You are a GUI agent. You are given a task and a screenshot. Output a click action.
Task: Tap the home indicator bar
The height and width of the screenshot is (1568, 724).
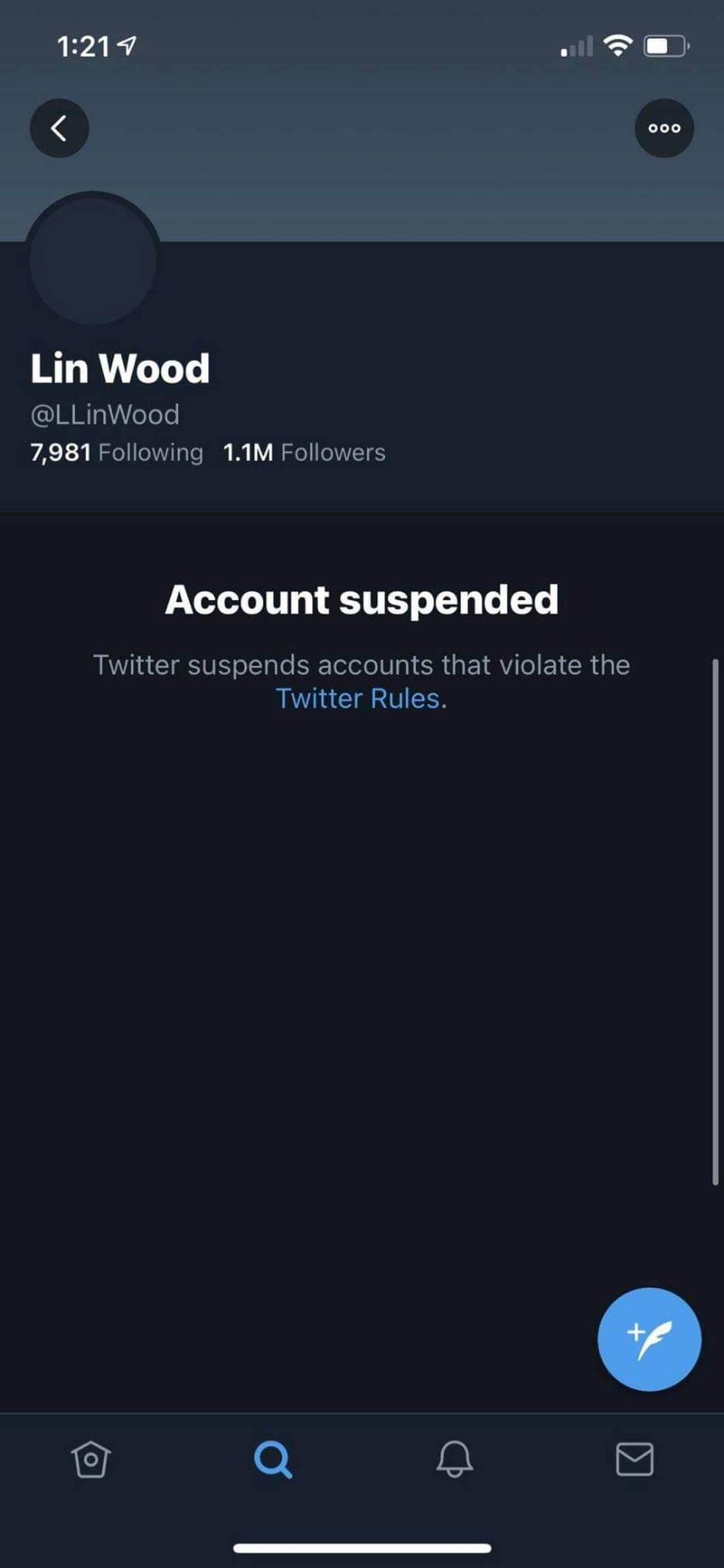pos(362,1548)
